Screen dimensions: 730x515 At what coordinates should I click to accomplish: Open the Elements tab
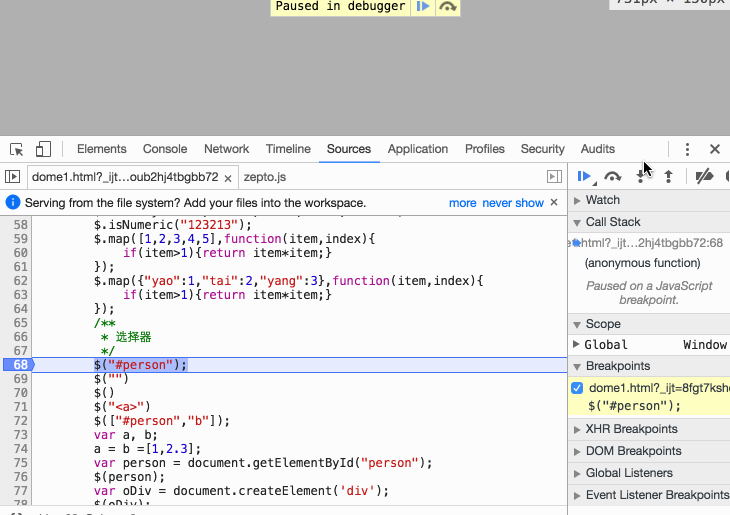(101, 149)
